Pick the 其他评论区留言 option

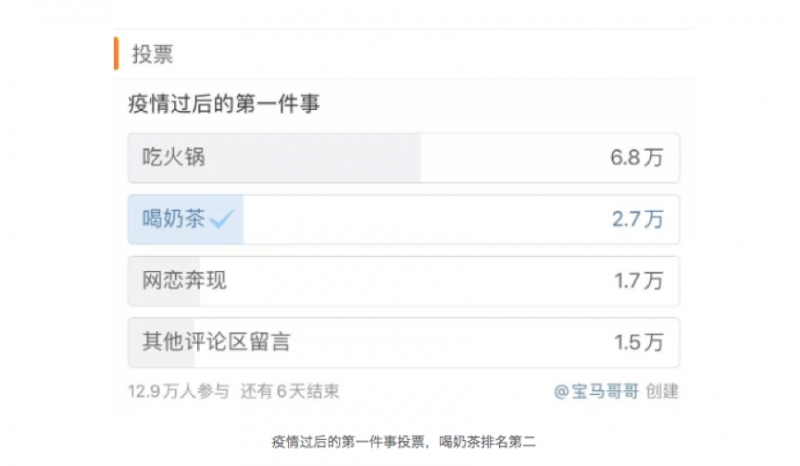pyautogui.click(x=216, y=343)
